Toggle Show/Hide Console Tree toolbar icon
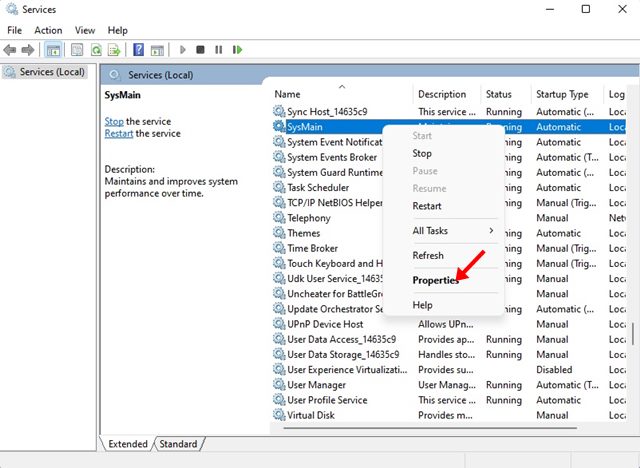 [53, 50]
